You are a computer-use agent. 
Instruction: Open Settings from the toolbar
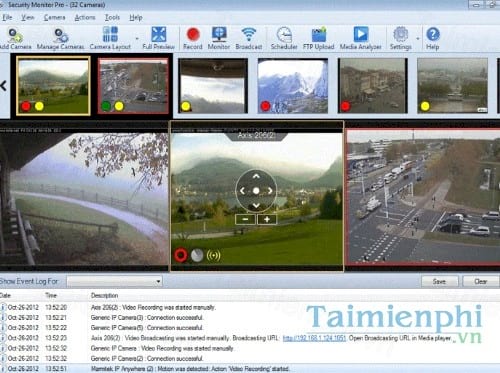point(401,39)
